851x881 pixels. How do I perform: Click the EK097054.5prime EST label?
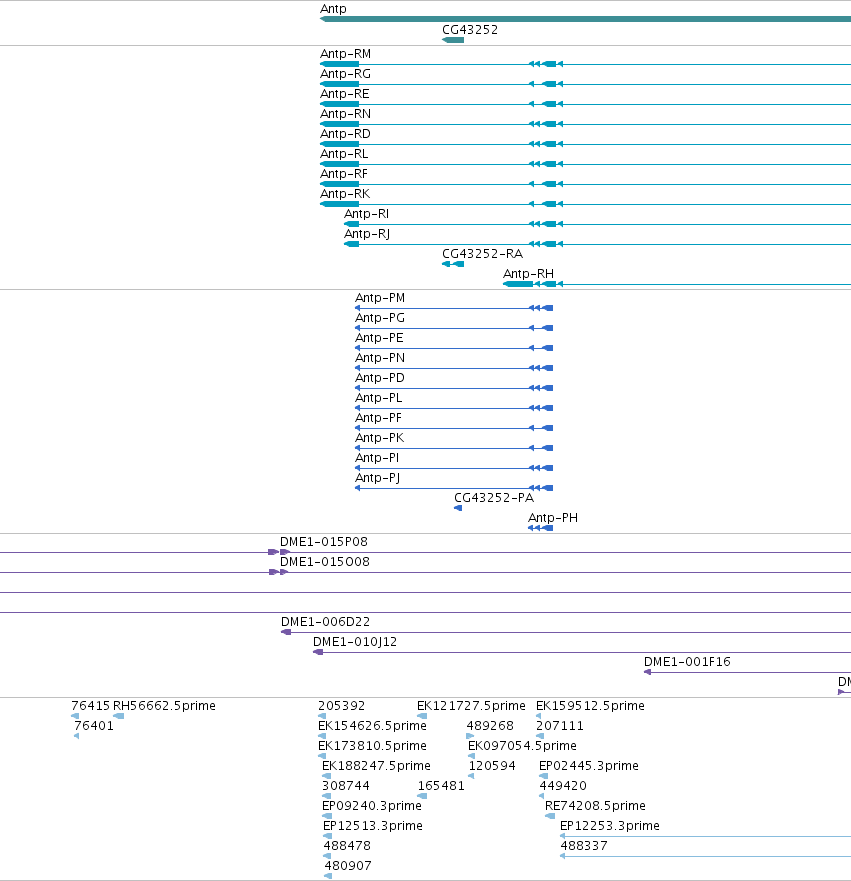point(522,746)
